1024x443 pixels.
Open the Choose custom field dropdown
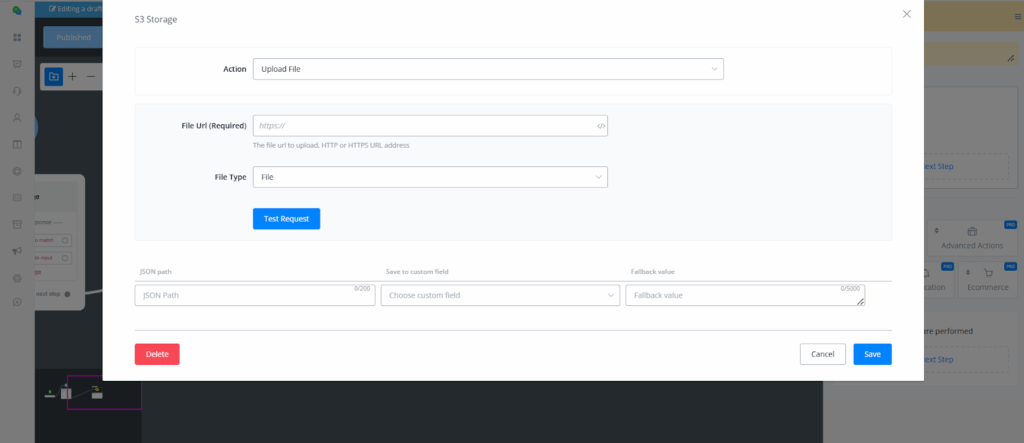[499, 295]
